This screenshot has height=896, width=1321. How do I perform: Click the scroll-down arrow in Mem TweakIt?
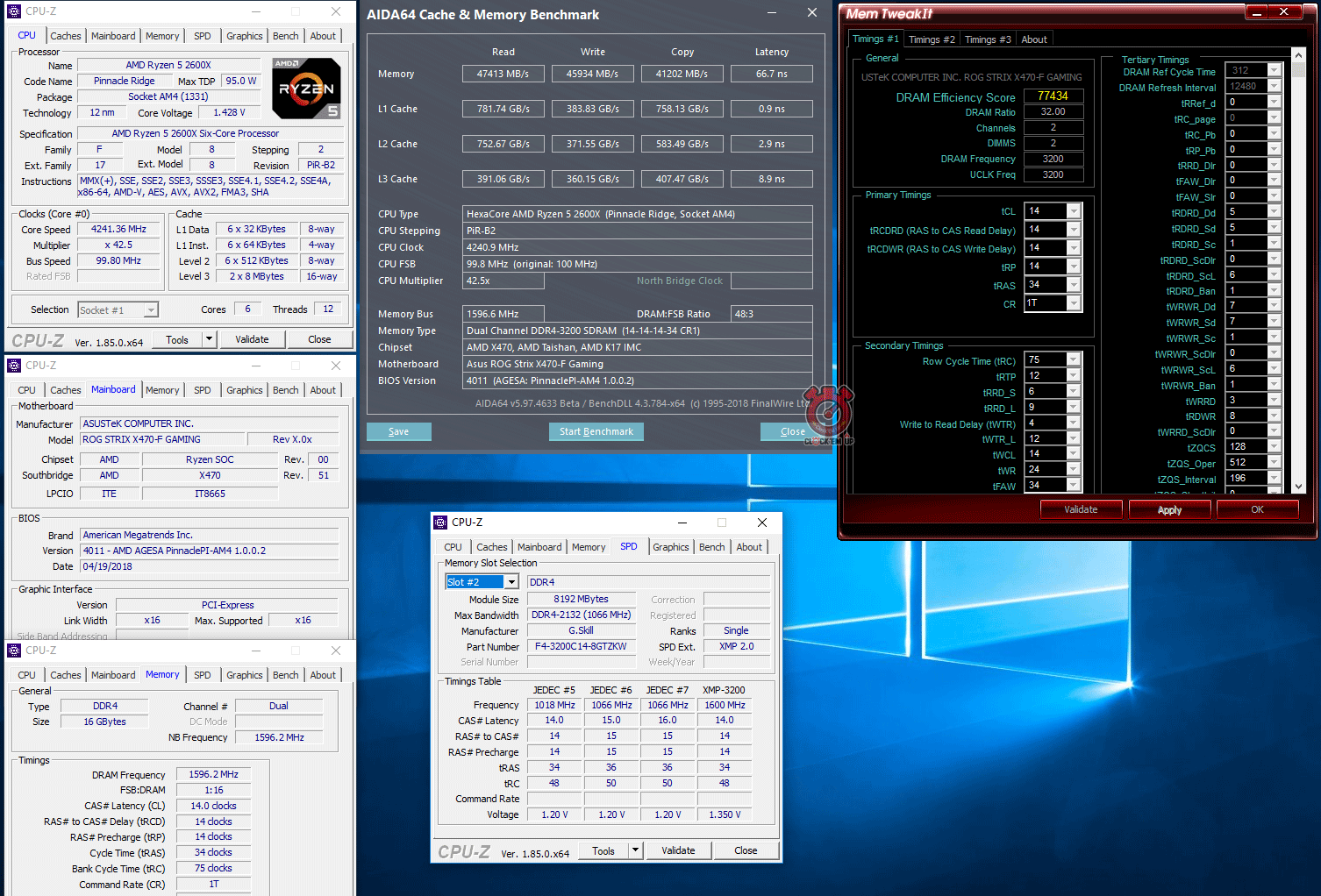(x=1299, y=487)
